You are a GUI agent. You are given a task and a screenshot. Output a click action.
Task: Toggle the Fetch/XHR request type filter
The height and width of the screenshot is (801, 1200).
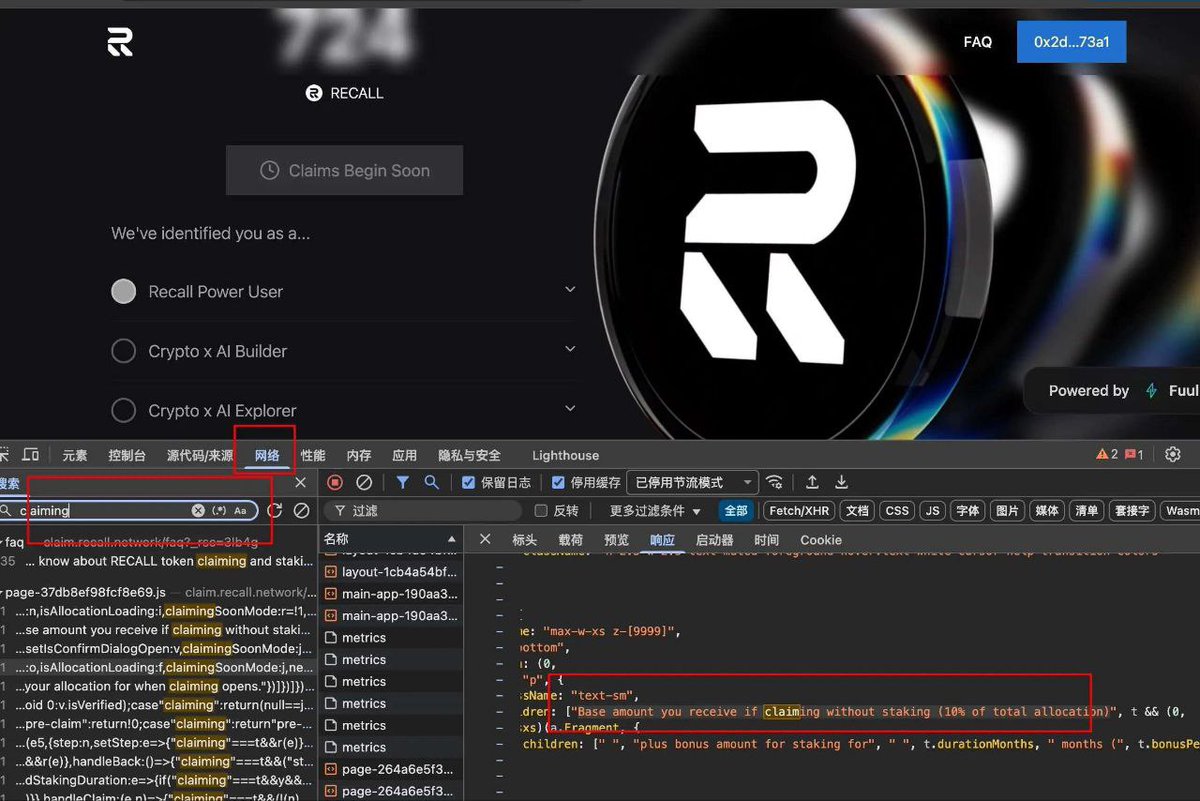pos(798,510)
